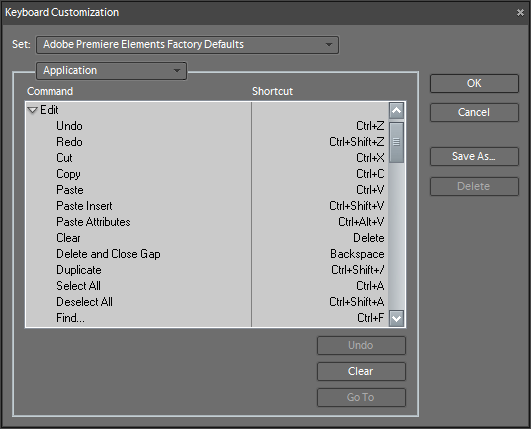Cancel the Keyboard Customization dialog
531x429 pixels.
474,112
